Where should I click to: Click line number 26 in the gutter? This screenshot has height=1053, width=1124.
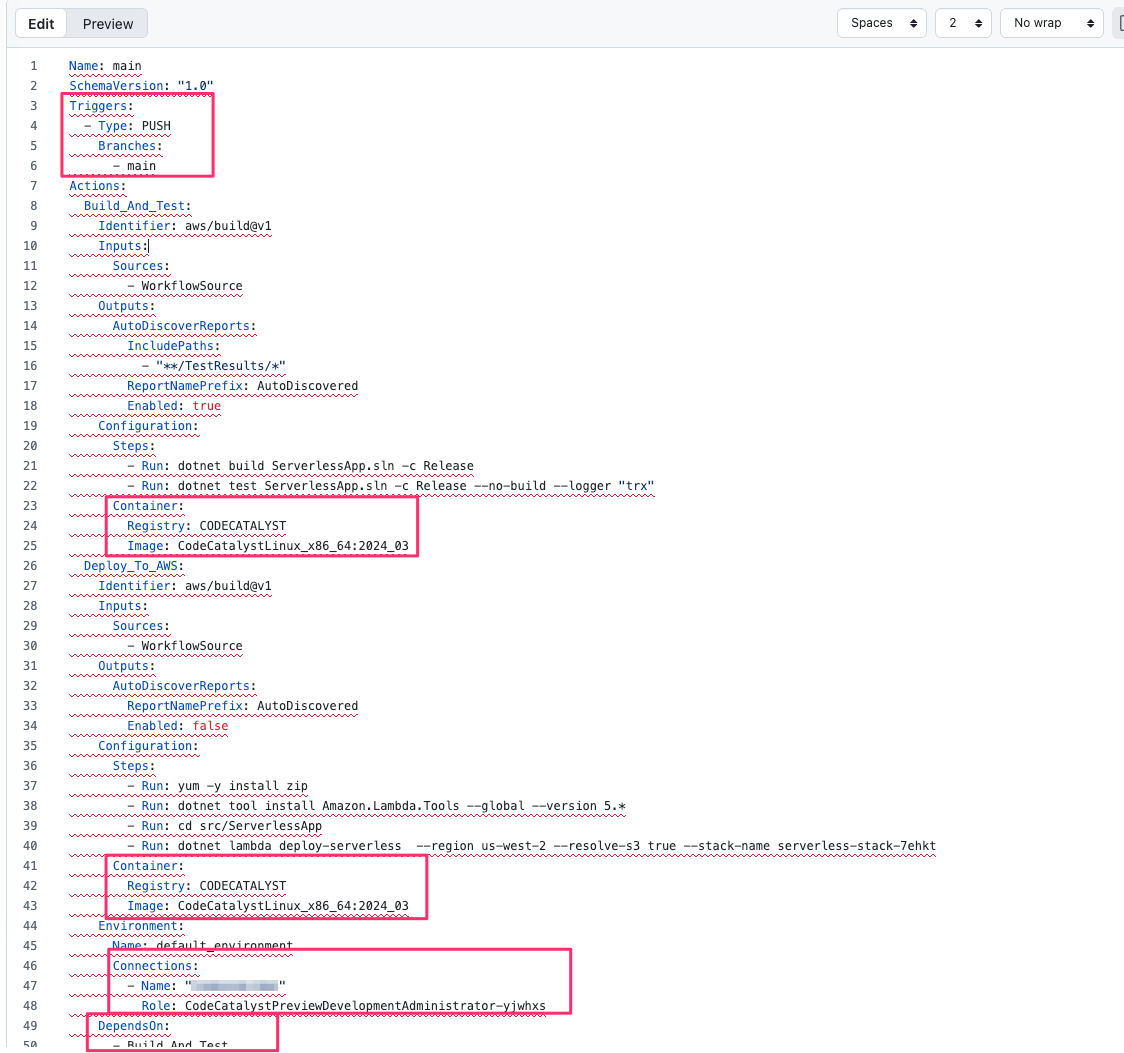(33, 566)
